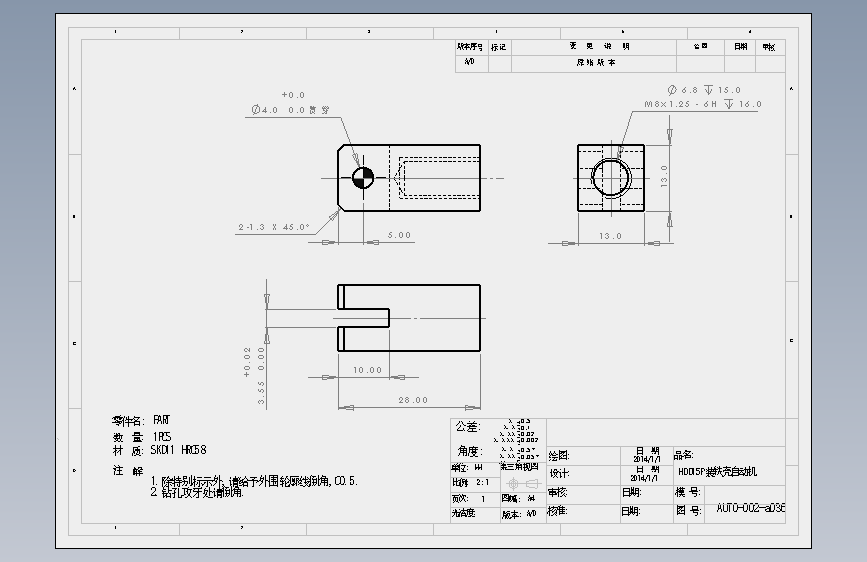
Task: Click the 'Ø6.8 ↧15.0' drill depth callout
Action: pyautogui.click(x=704, y=90)
